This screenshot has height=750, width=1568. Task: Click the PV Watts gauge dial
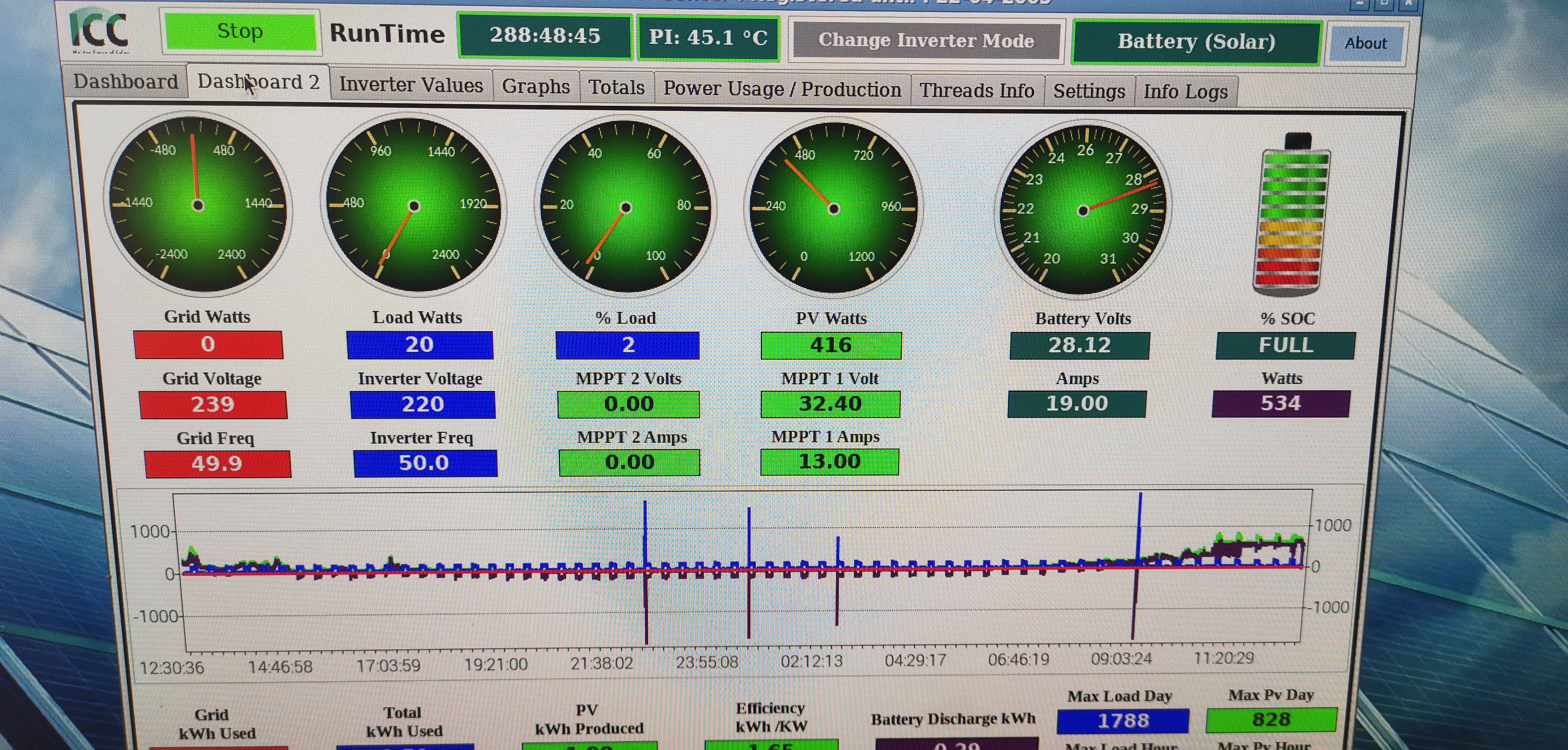click(833, 209)
